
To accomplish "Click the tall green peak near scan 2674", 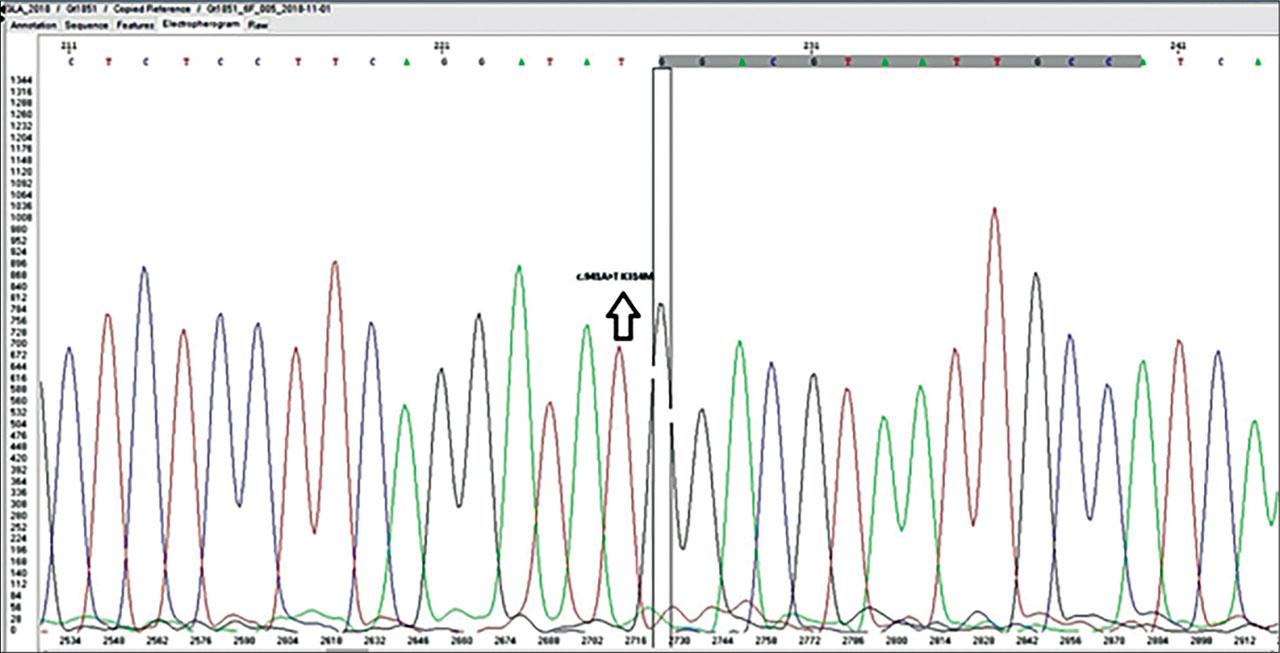I will [518, 272].
